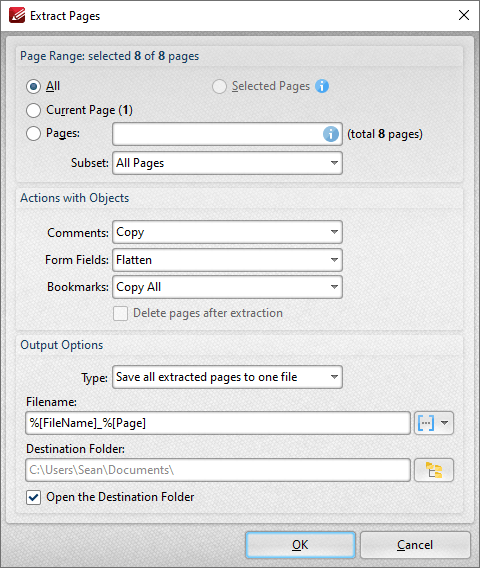Expand the filename macros arrow
The image size is (480, 568).
click(x=444, y=423)
